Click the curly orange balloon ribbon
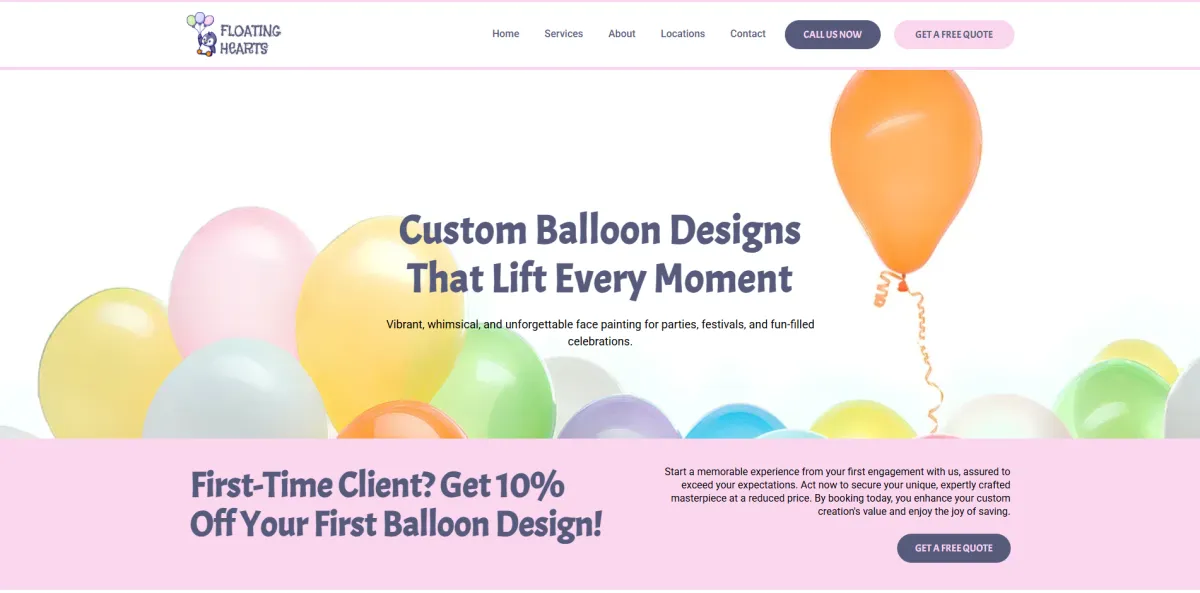 (912, 350)
